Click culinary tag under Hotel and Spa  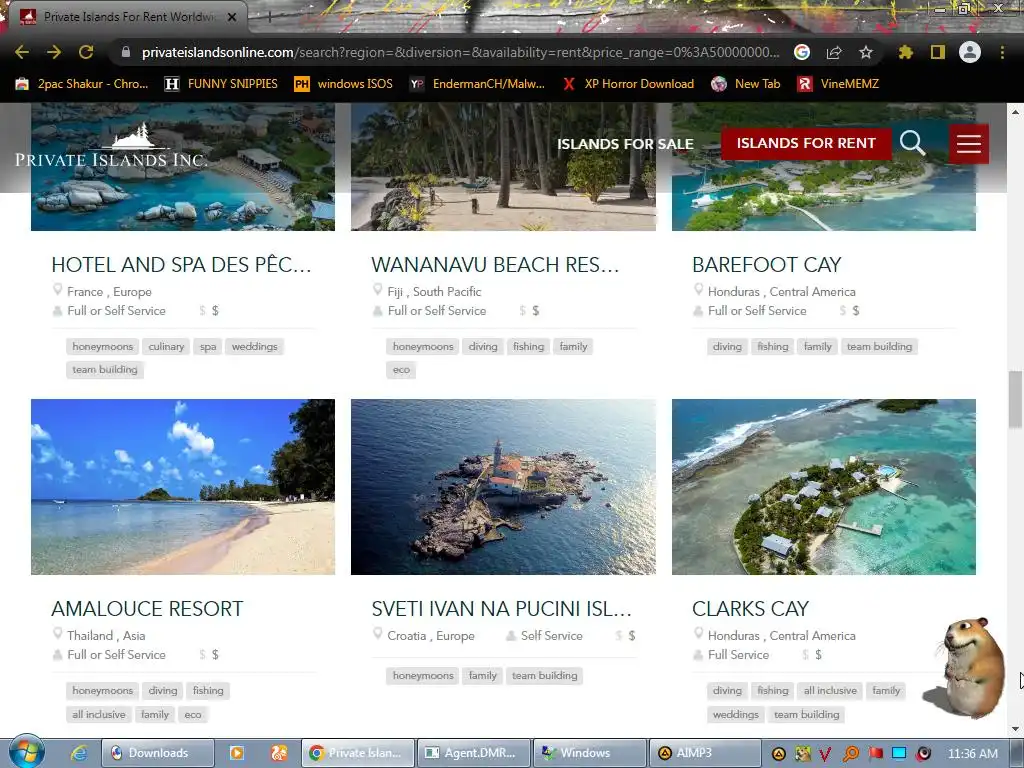coord(166,346)
